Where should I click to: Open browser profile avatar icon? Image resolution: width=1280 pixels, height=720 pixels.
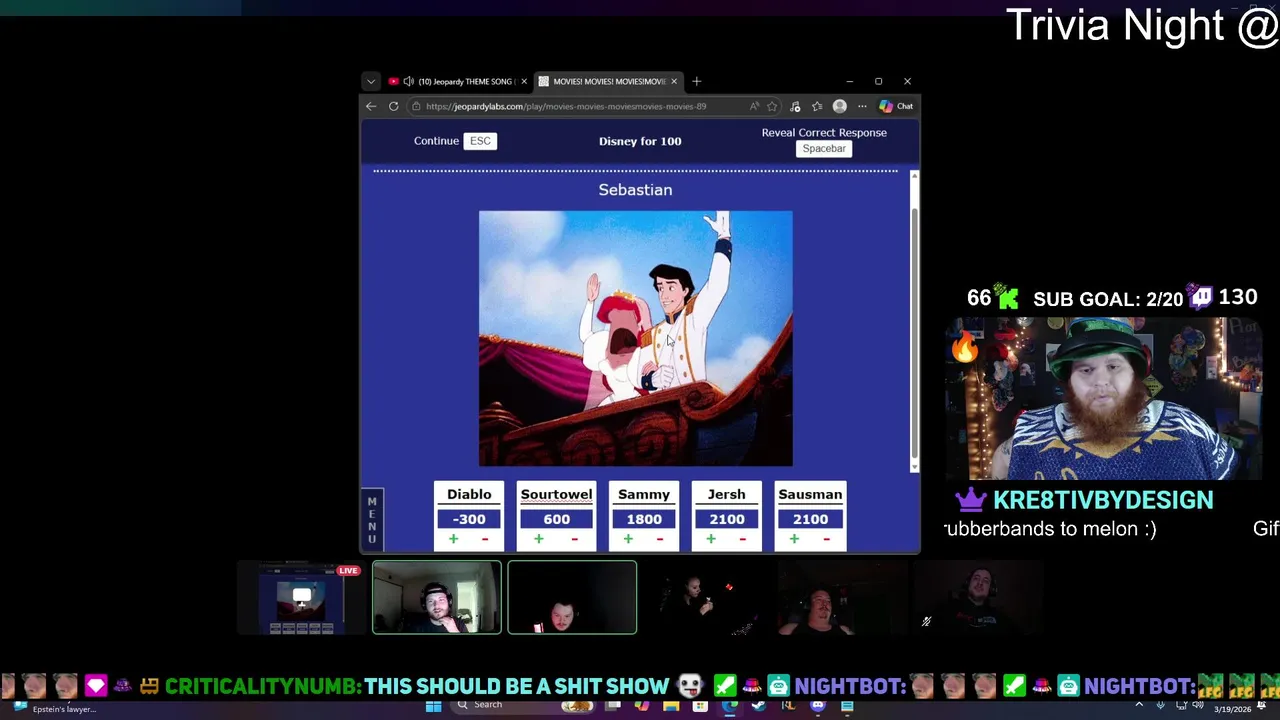840,106
